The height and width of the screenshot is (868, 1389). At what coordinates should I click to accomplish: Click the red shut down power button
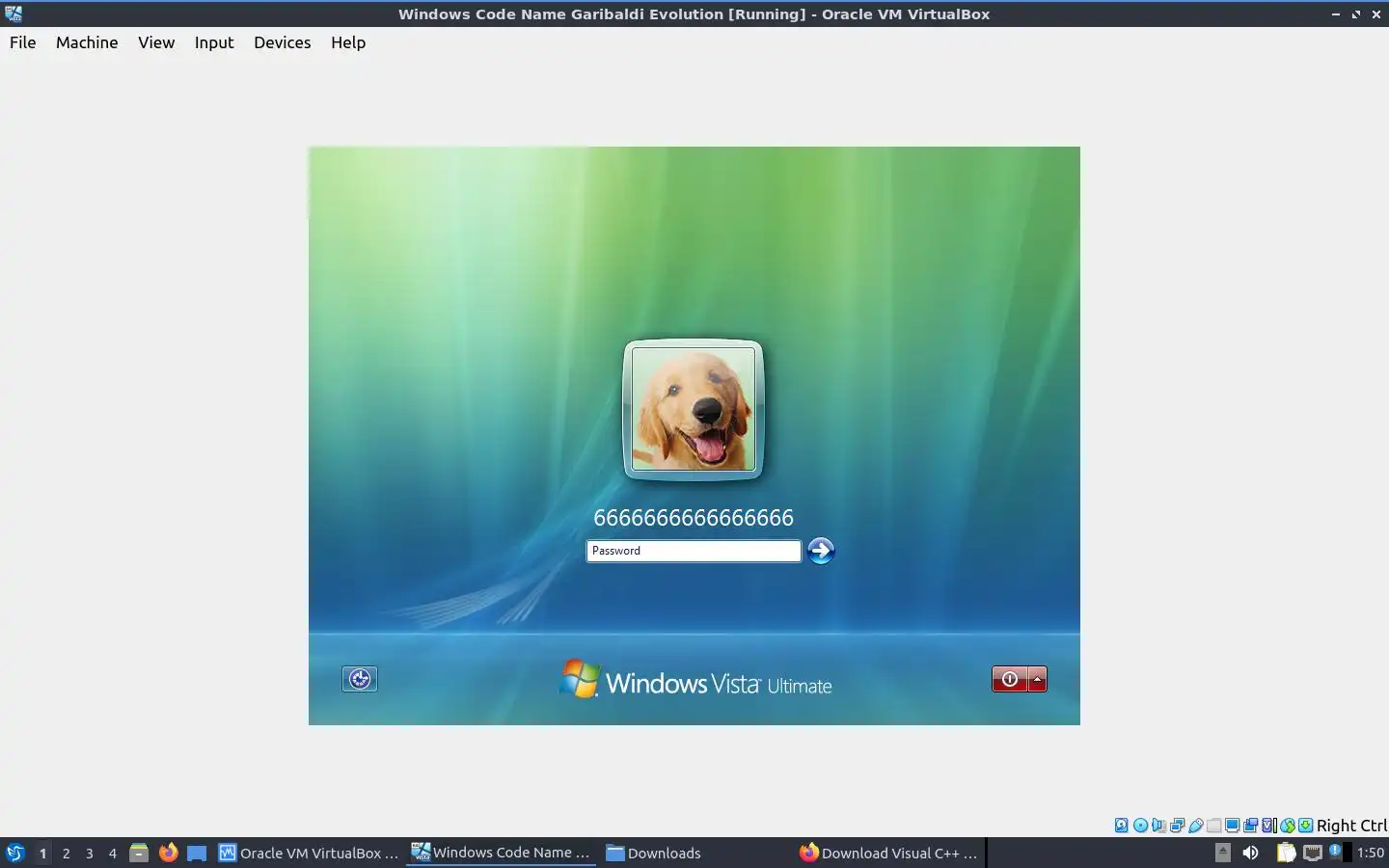pyautogui.click(x=1009, y=679)
